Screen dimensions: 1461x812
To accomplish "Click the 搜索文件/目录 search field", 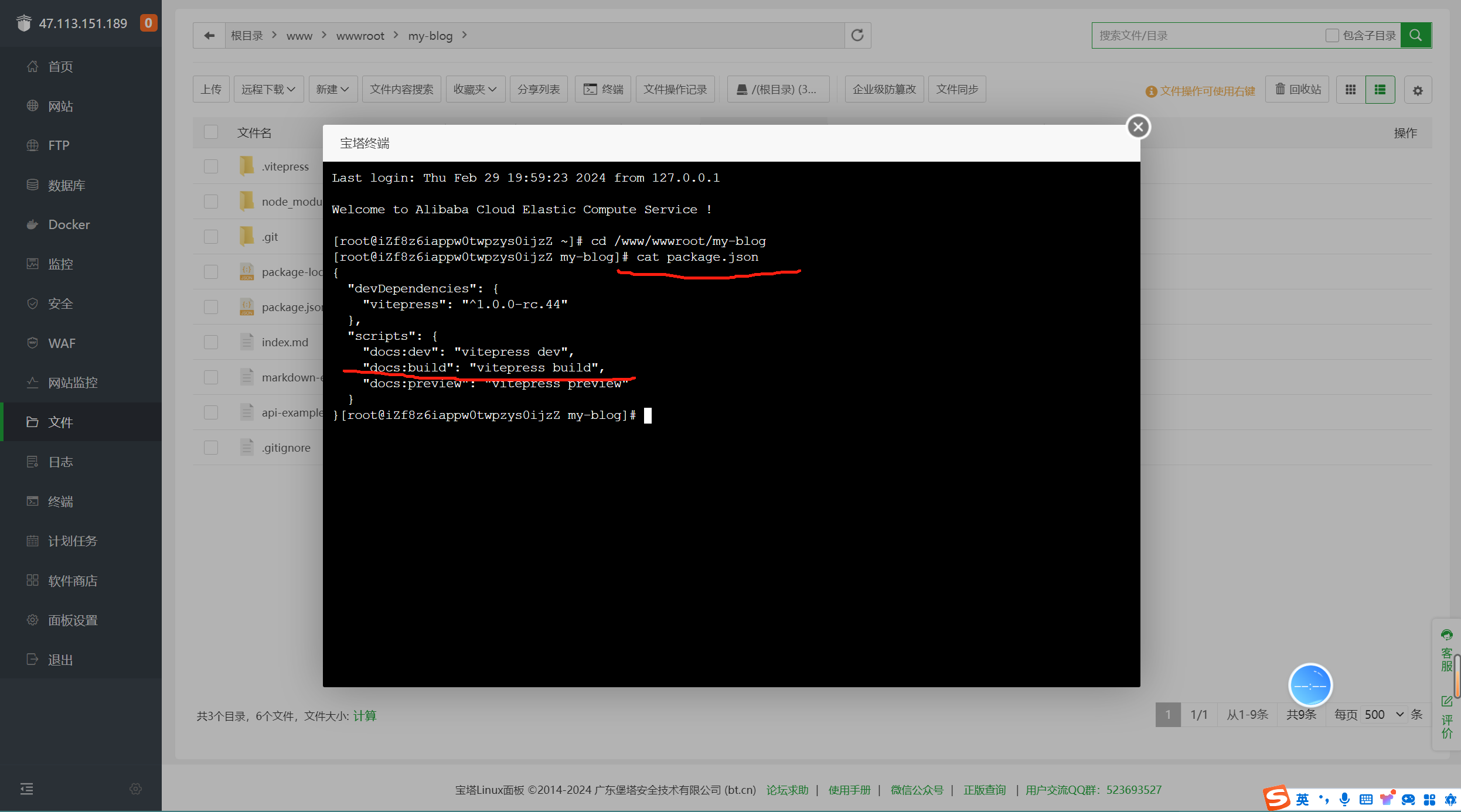I will tap(1208, 36).
